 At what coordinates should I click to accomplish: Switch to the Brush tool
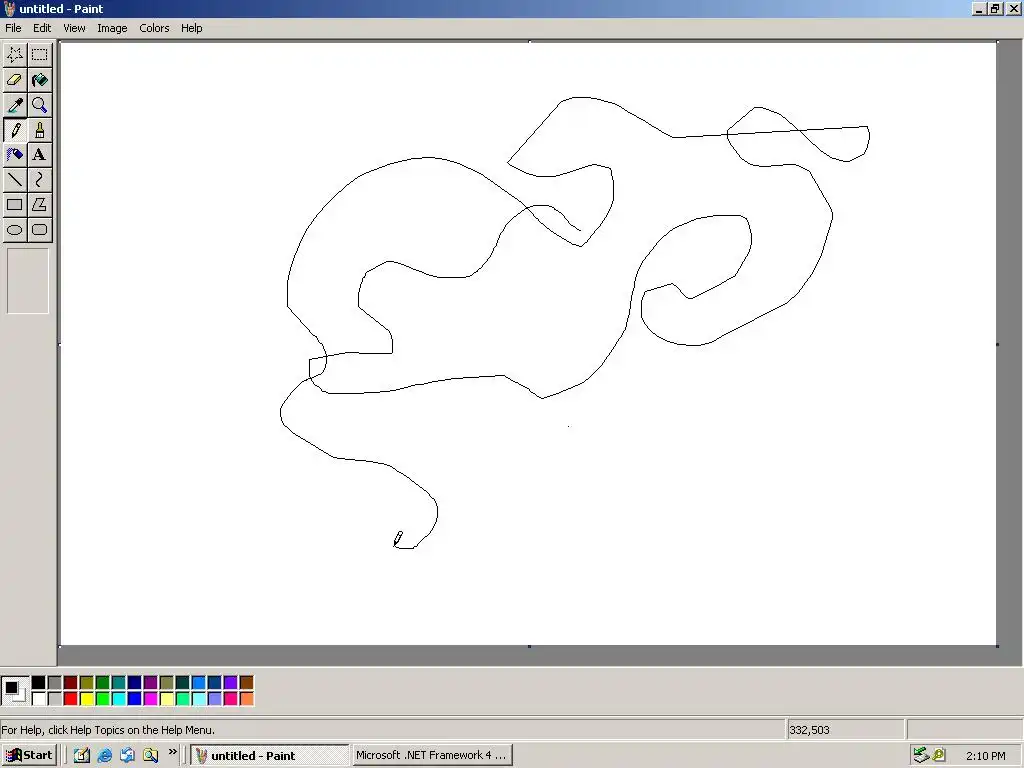pyautogui.click(x=40, y=130)
